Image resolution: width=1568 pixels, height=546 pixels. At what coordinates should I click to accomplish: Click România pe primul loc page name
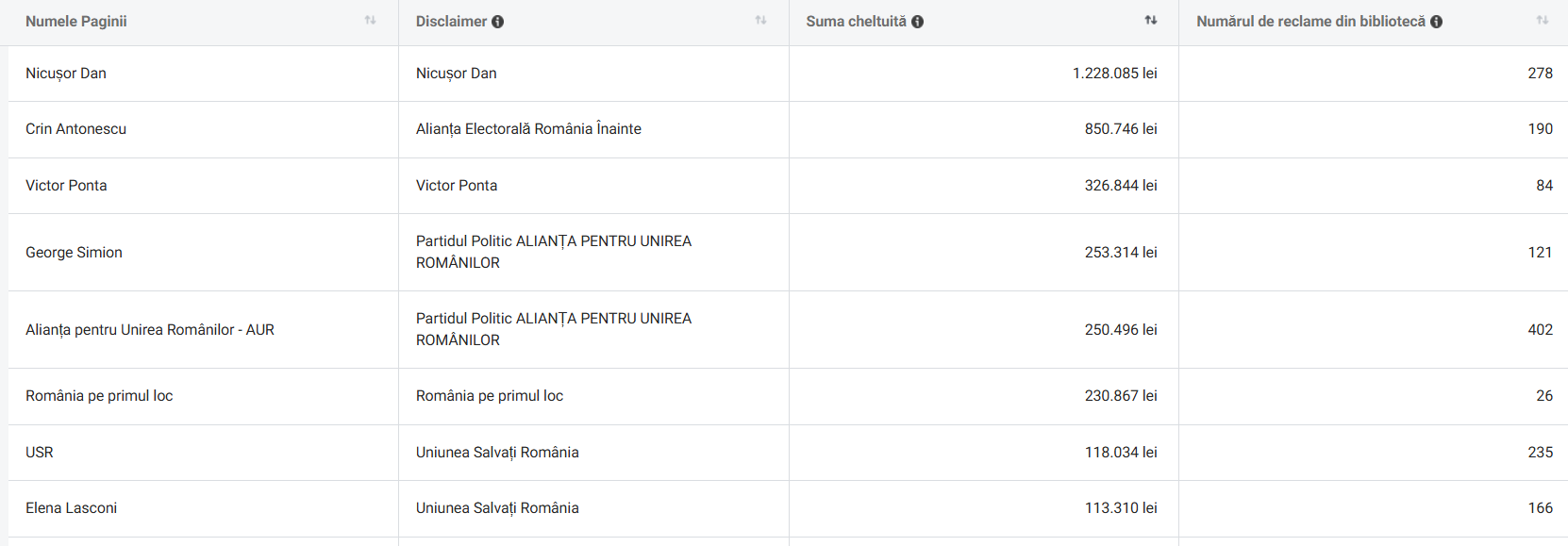tap(99, 396)
